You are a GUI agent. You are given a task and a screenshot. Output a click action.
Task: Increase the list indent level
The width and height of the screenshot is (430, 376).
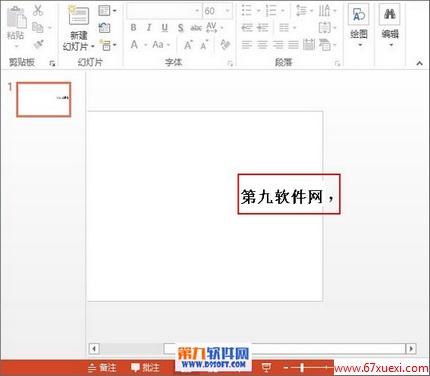pos(263,28)
